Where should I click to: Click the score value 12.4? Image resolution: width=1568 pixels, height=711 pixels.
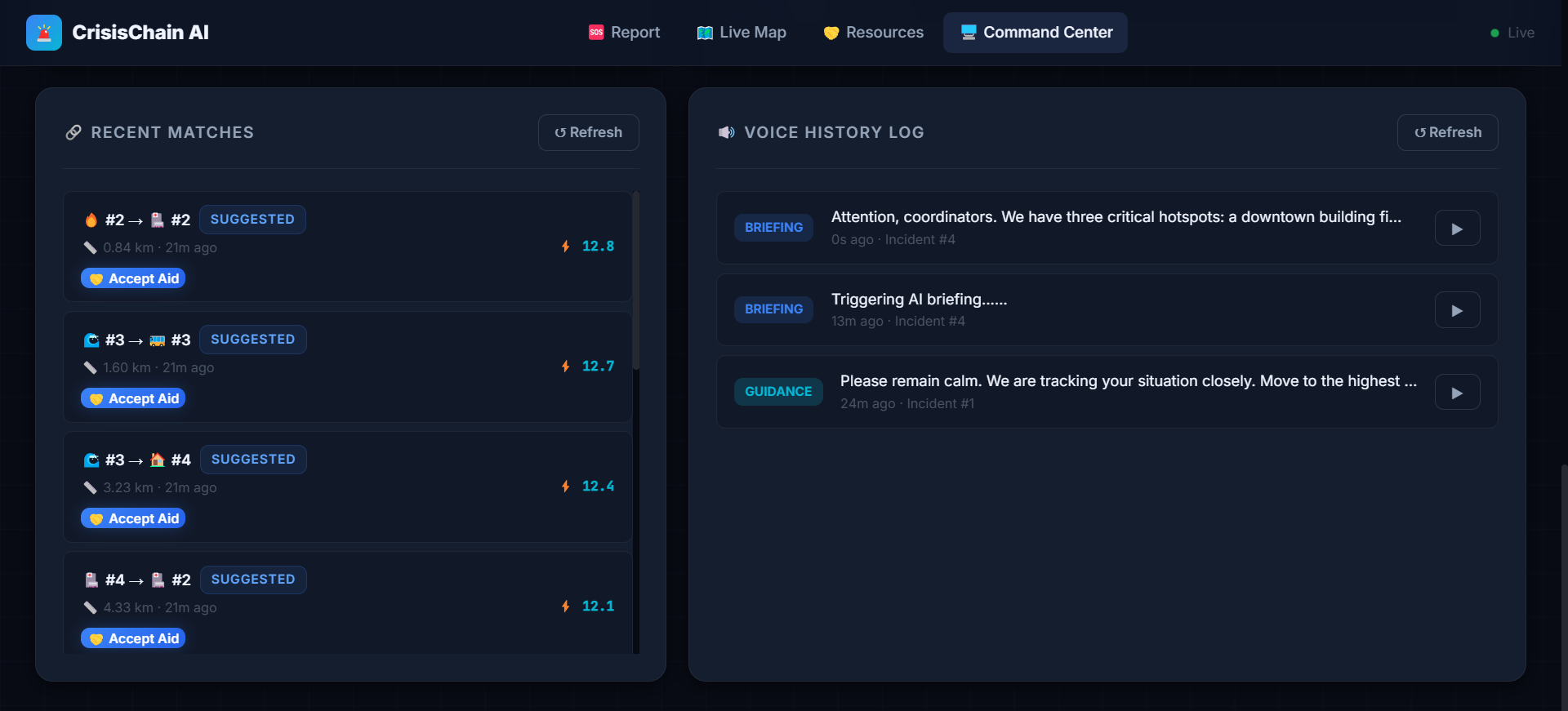(x=598, y=487)
